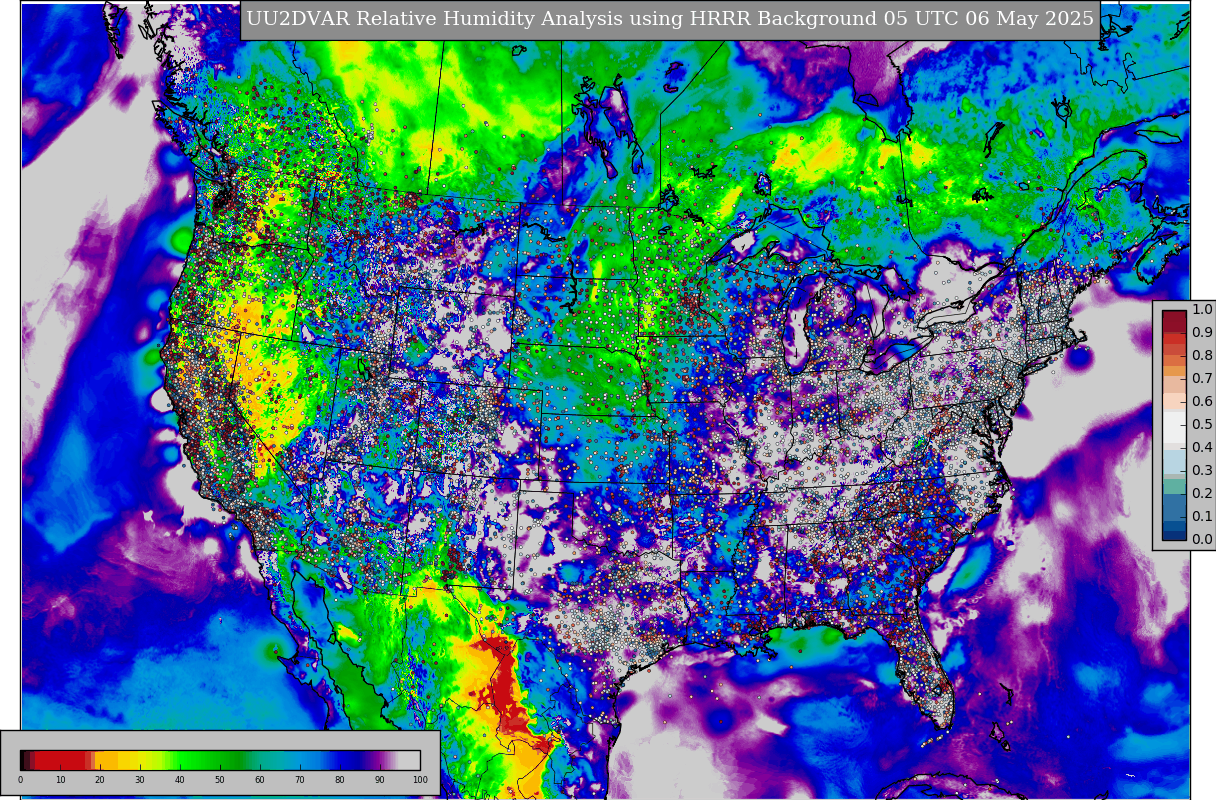Select the dark navy swatch at bottom of right legend
Screen dimensions: 1216x800
(x=1174, y=534)
